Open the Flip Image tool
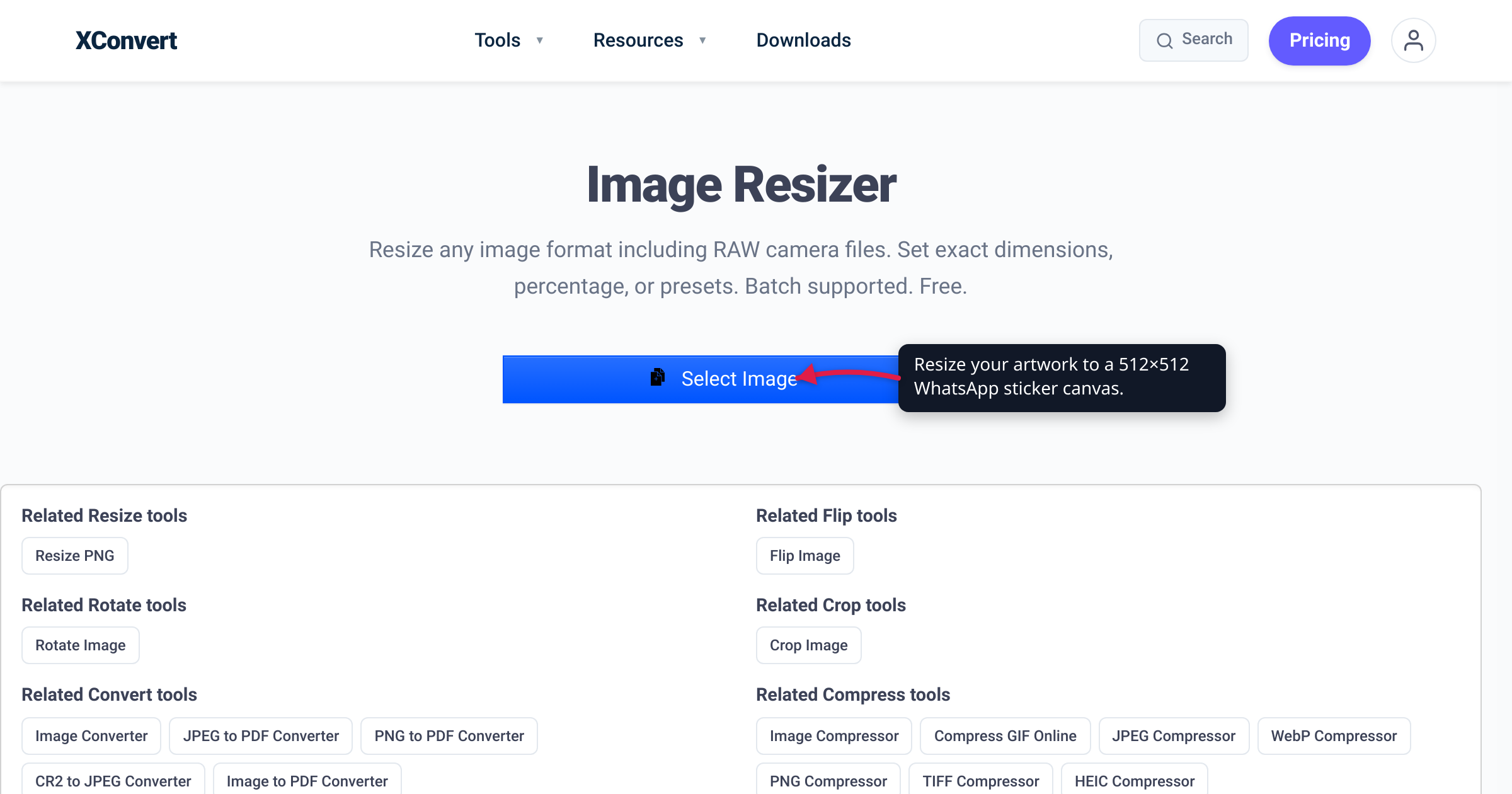 click(x=805, y=556)
